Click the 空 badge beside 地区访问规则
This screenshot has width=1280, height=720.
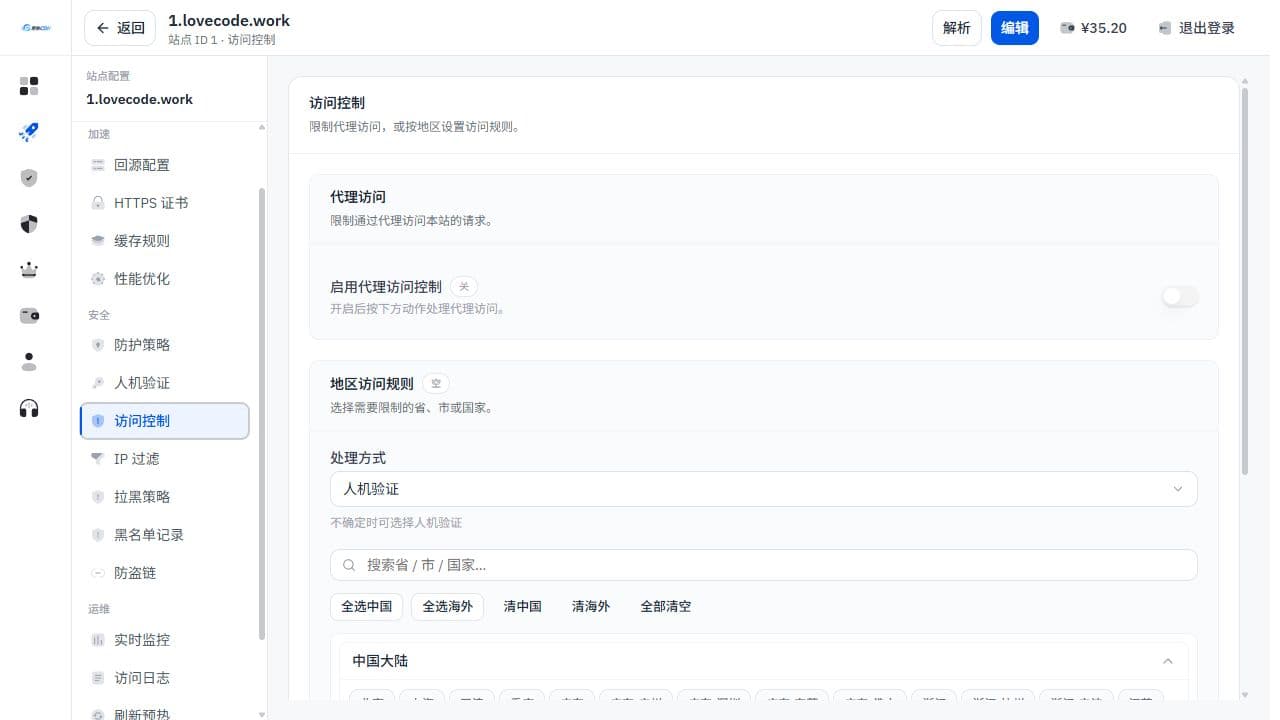coord(435,383)
